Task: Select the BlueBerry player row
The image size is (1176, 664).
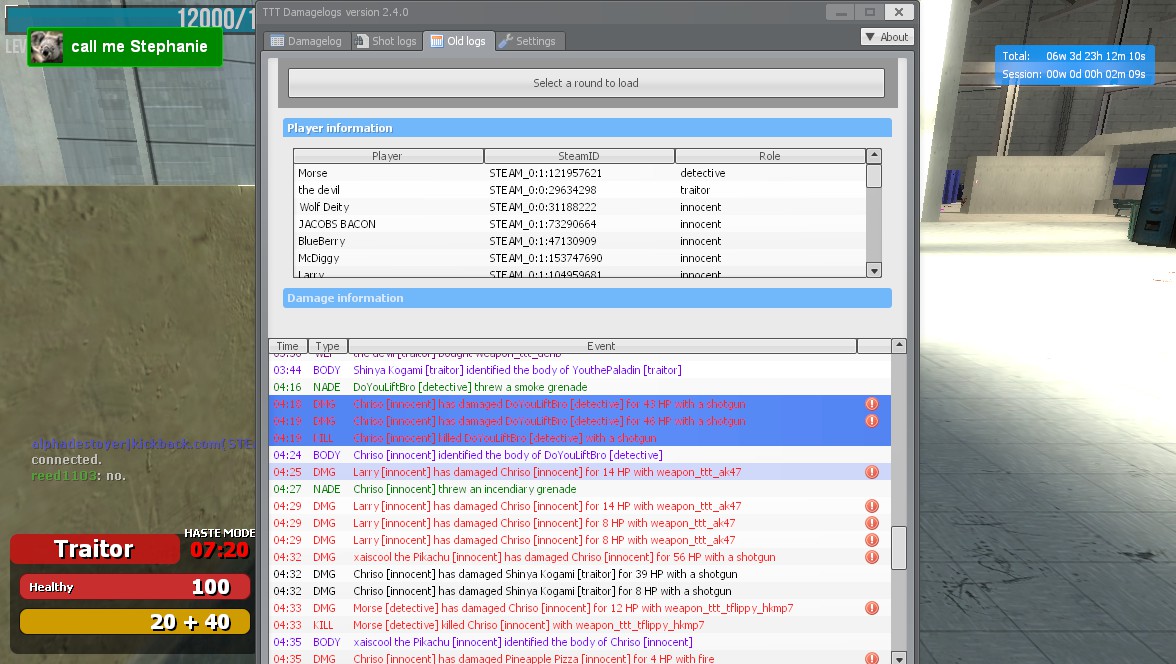Action: click(x=579, y=242)
